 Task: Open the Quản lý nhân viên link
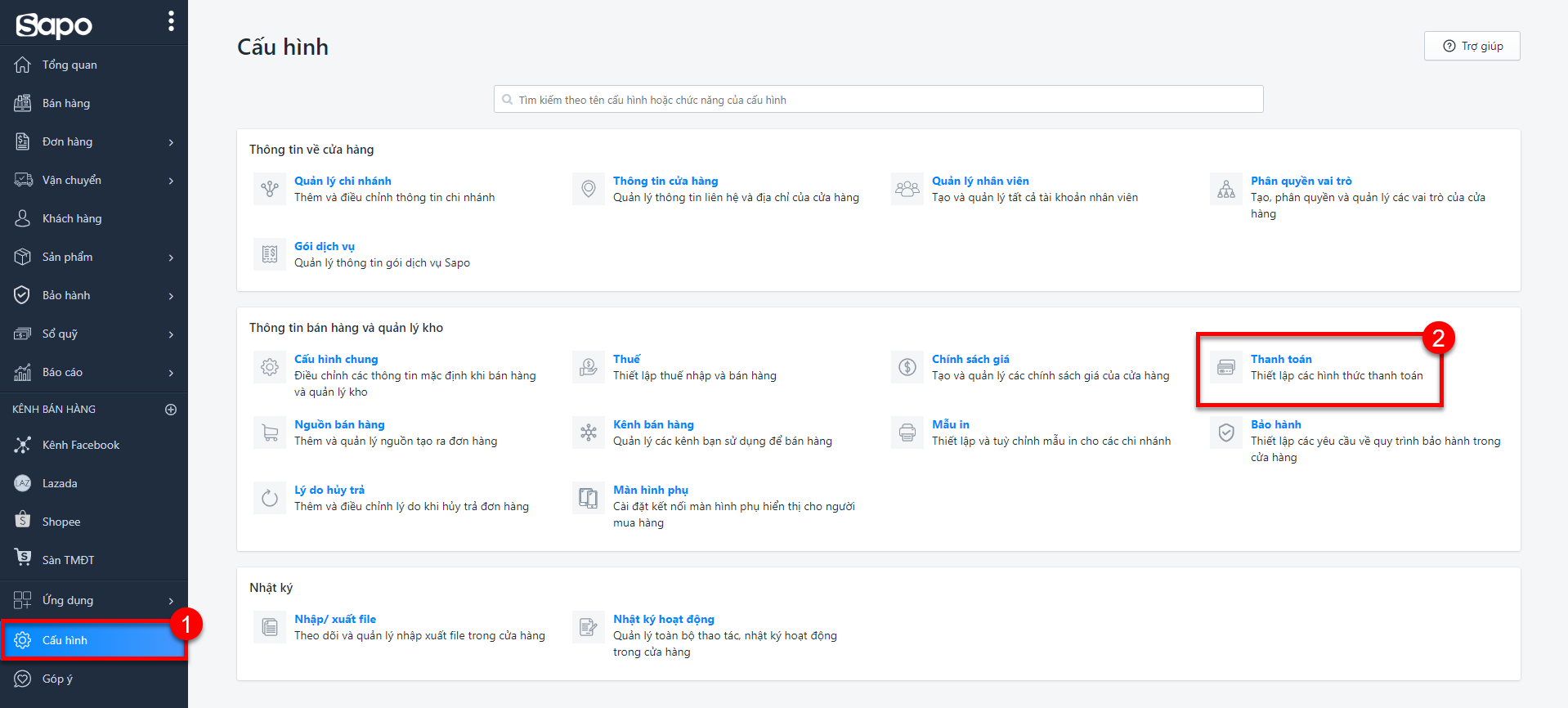[979, 181]
